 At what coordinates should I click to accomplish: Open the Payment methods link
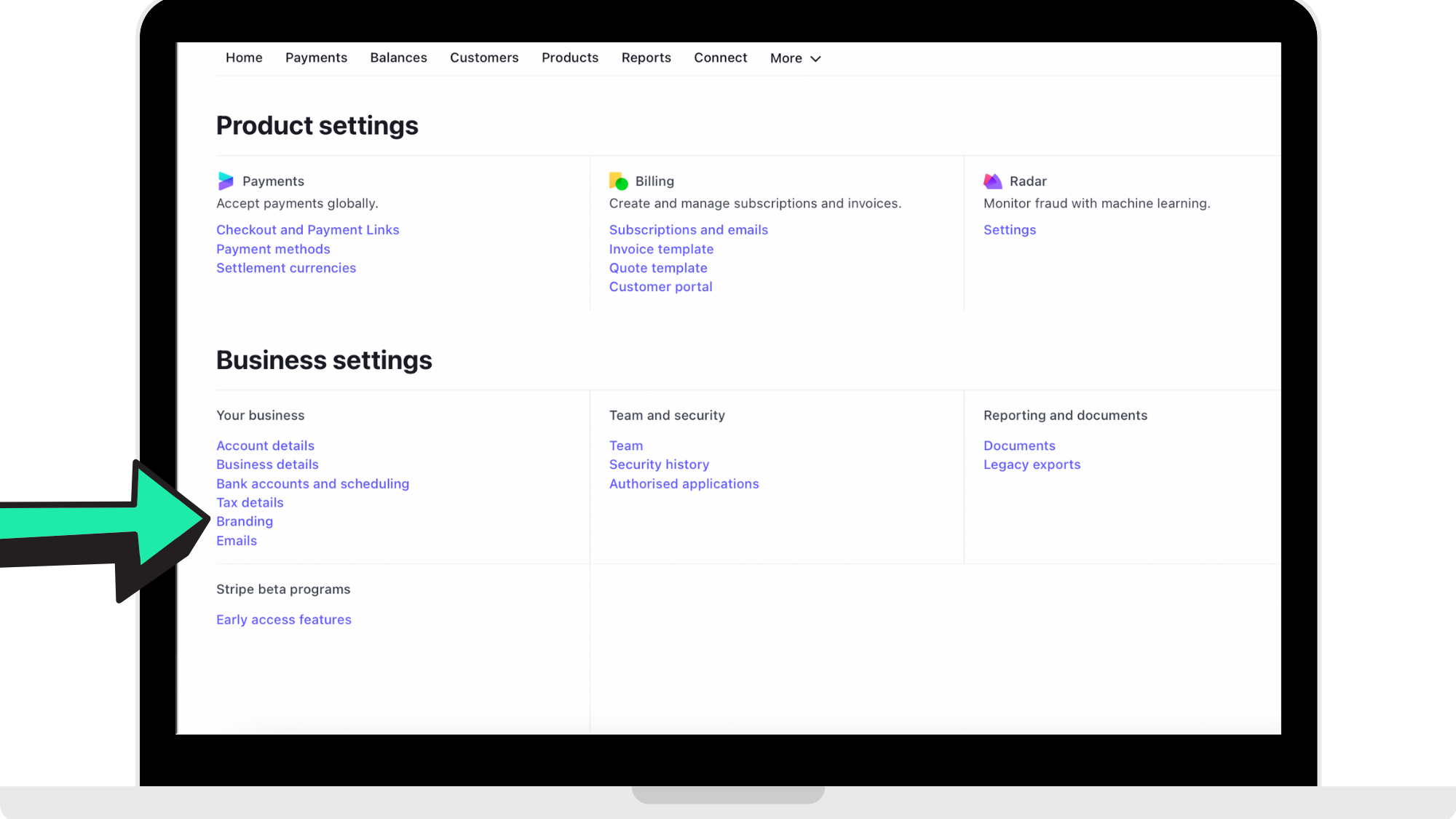[273, 249]
